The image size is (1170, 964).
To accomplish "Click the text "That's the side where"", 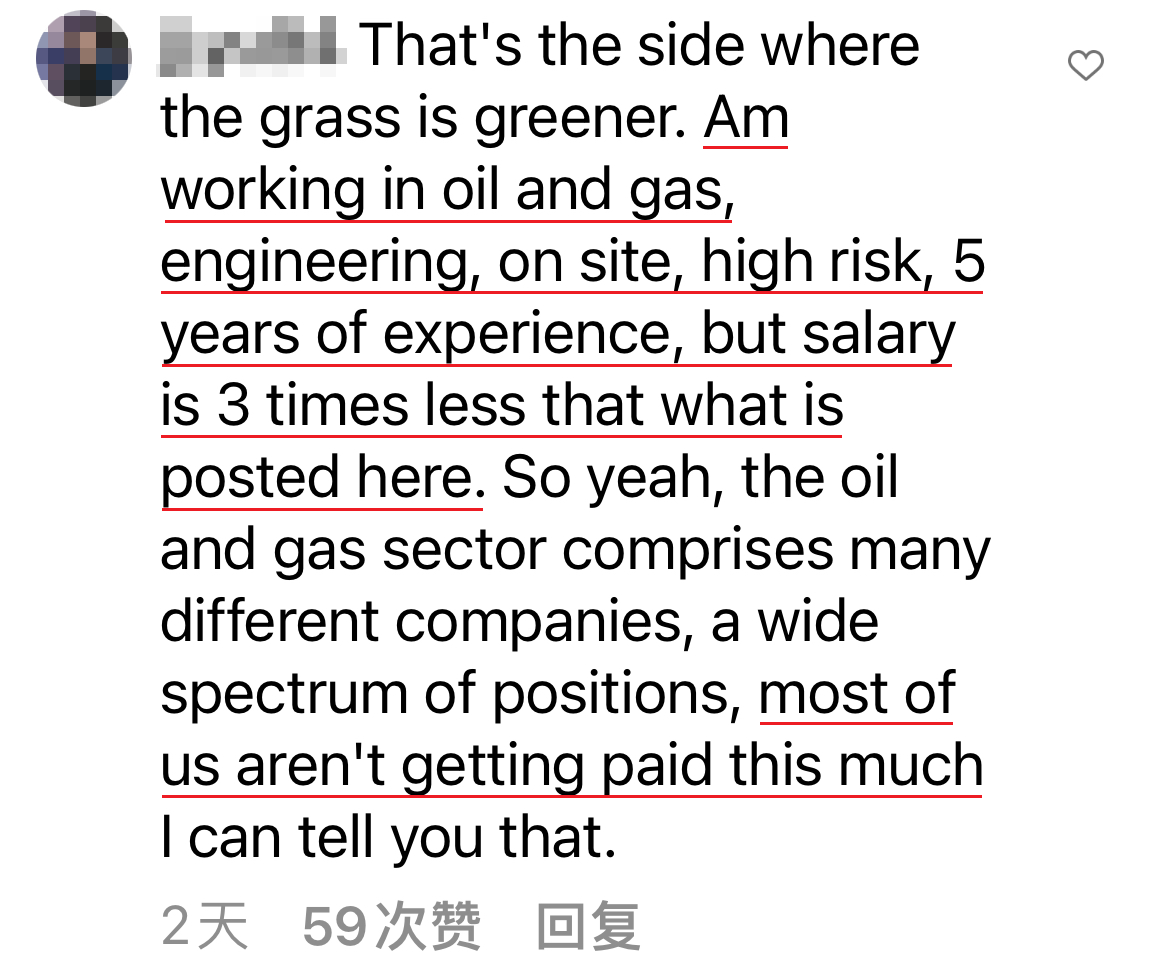I will click(640, 46).
